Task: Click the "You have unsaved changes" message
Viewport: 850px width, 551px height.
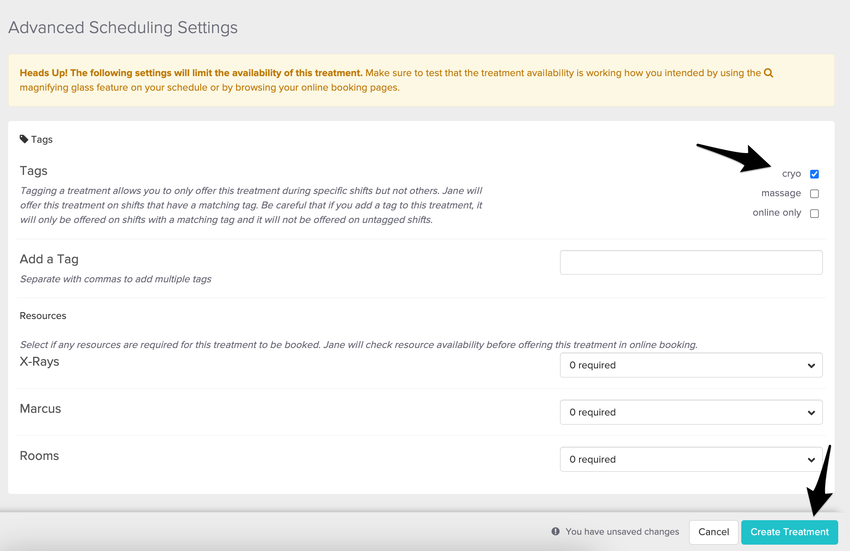Action: point(622,532)
